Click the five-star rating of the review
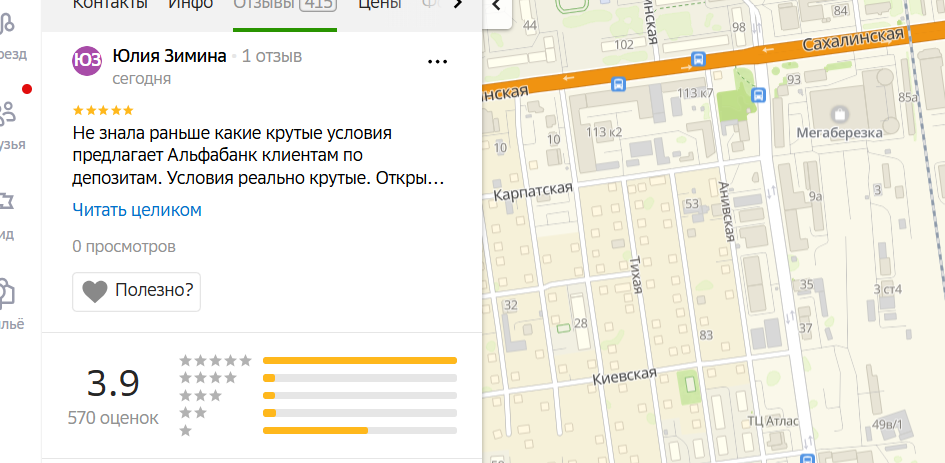945x463 pixels. 102,110
